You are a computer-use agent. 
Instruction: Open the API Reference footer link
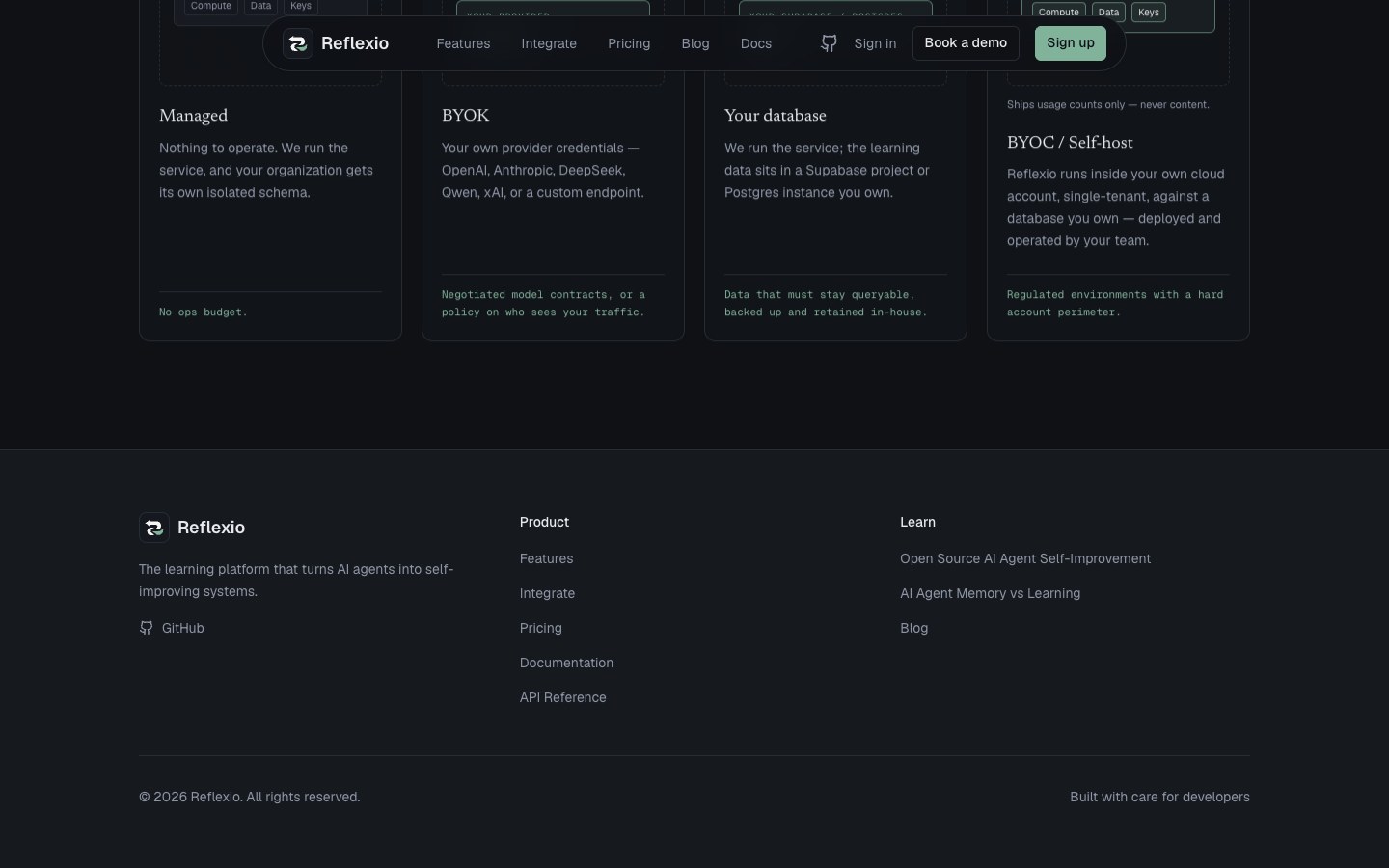tap(563, 697)
